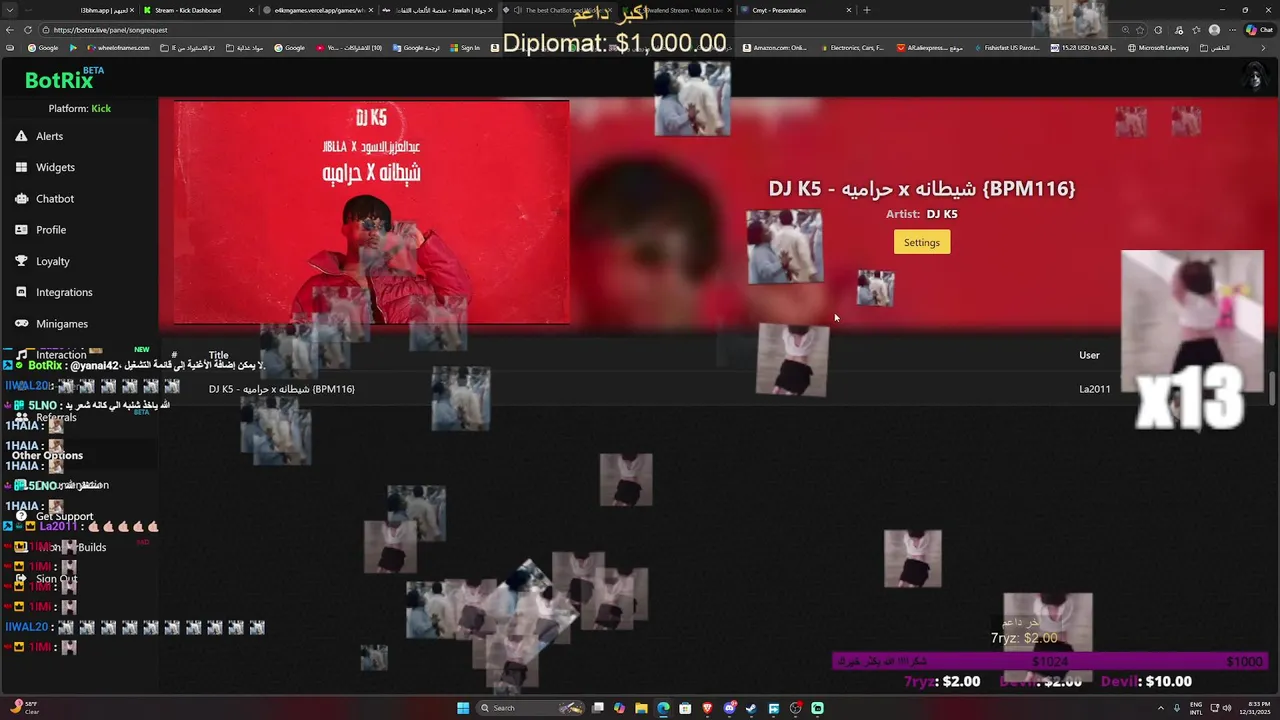
Task: Click the Title column header
Action: (x=219, y=355)
